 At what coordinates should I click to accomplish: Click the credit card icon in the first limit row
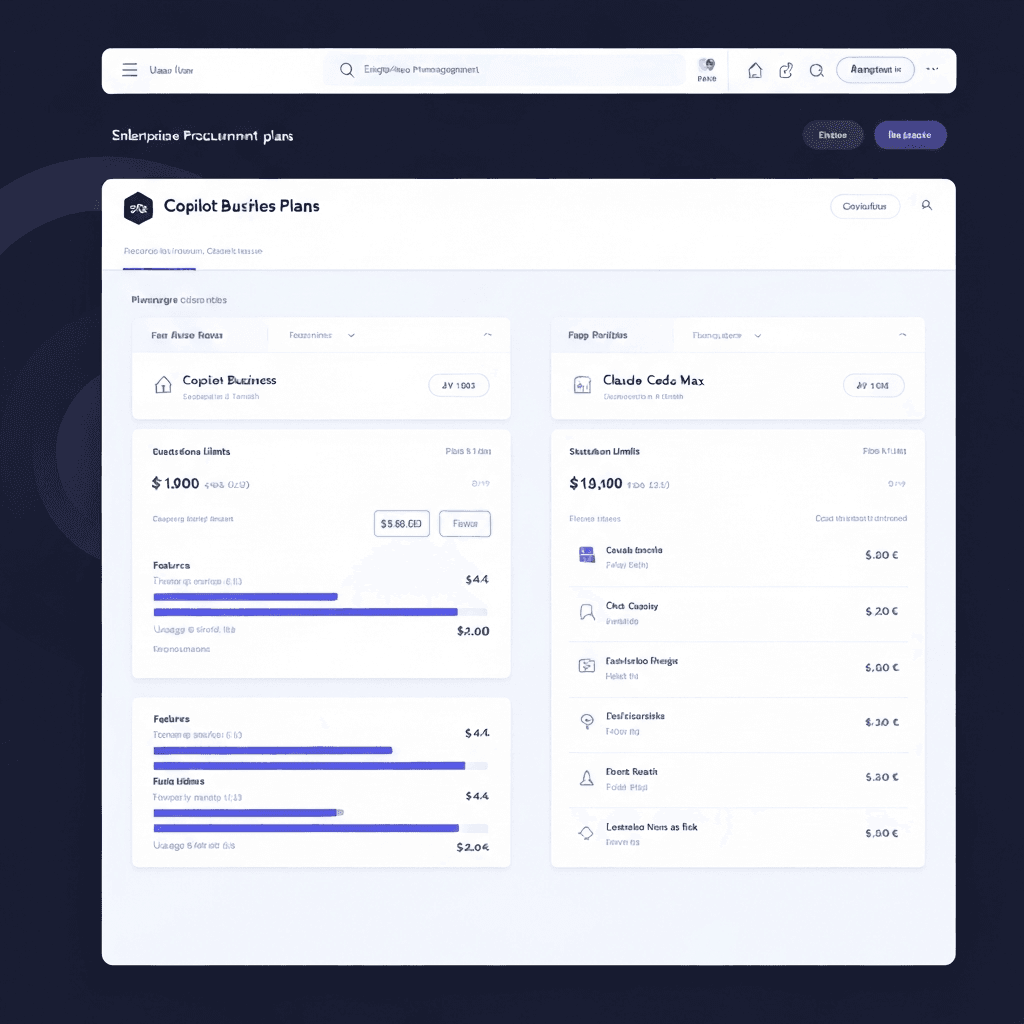pyautogui.click(x=585, y=554)
